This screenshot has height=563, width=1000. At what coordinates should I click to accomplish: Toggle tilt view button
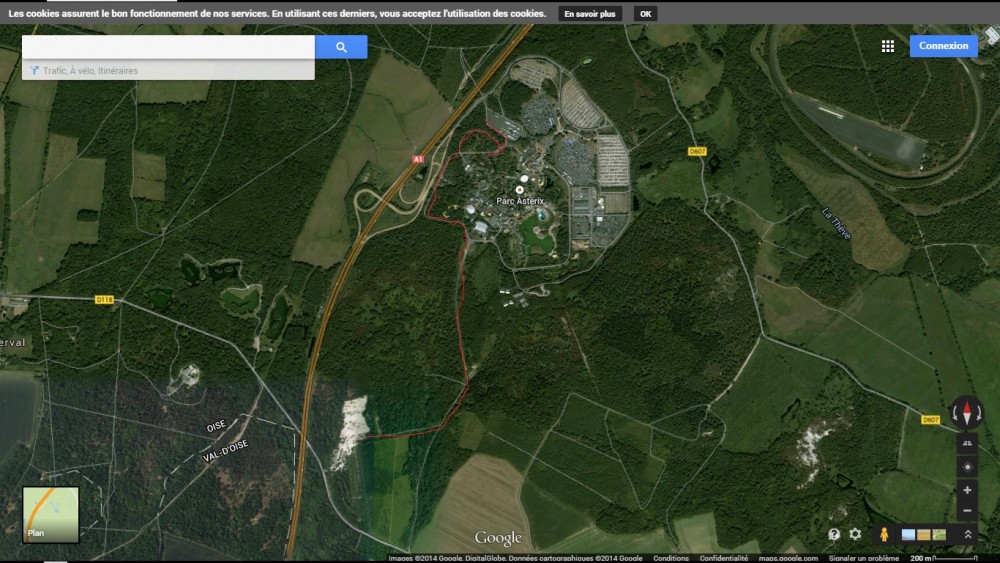click(967, 443)
